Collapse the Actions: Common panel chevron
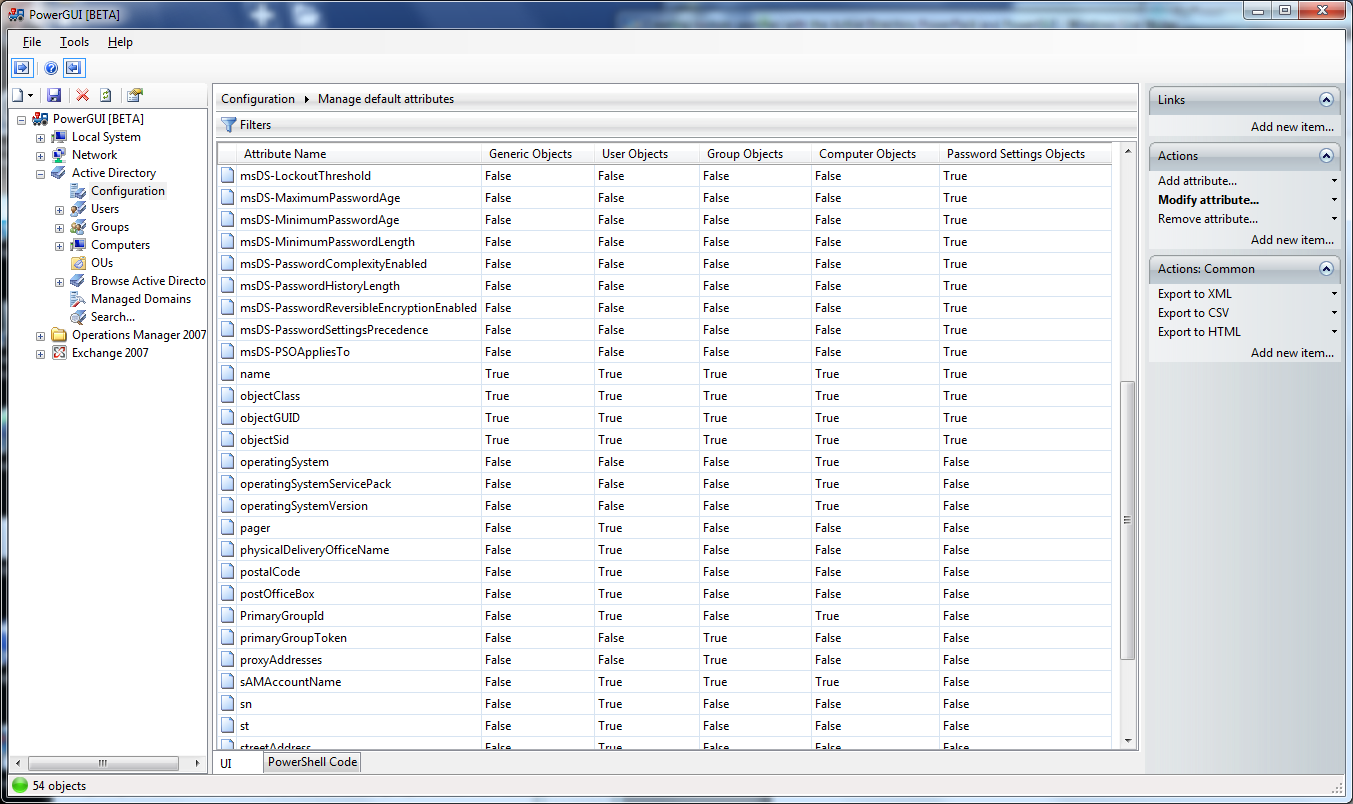1353x804 pixels. coord(1326,269)
